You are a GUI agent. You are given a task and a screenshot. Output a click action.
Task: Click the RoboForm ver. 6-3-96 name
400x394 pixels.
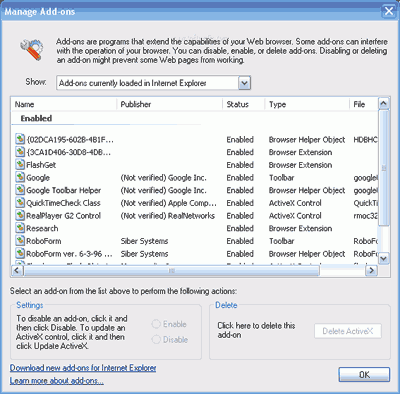[69, 253]
